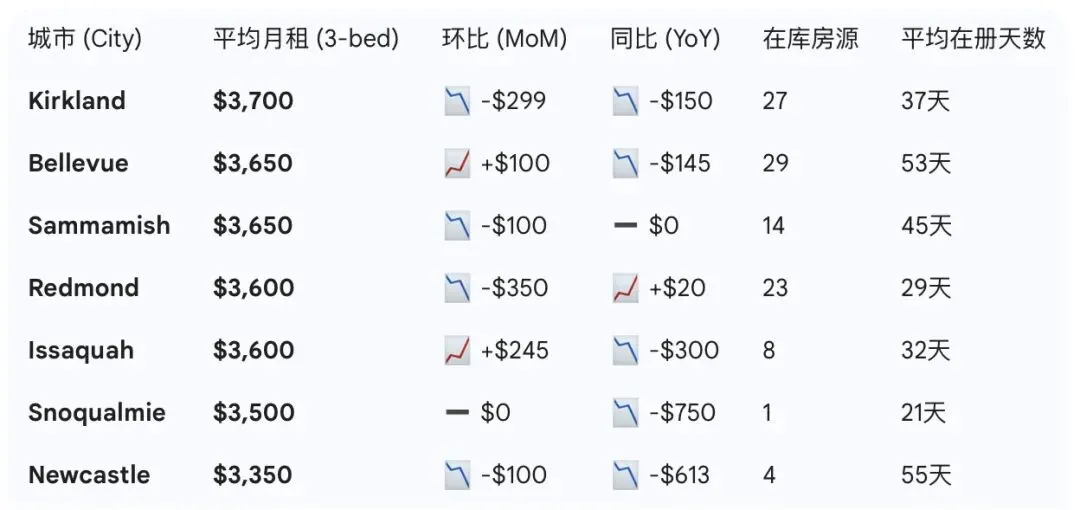Click the downtrend icon in Kirkland's MoM cell
Image resolution: width=1080 pixels, height=510 pixels.
pos(457,101)
